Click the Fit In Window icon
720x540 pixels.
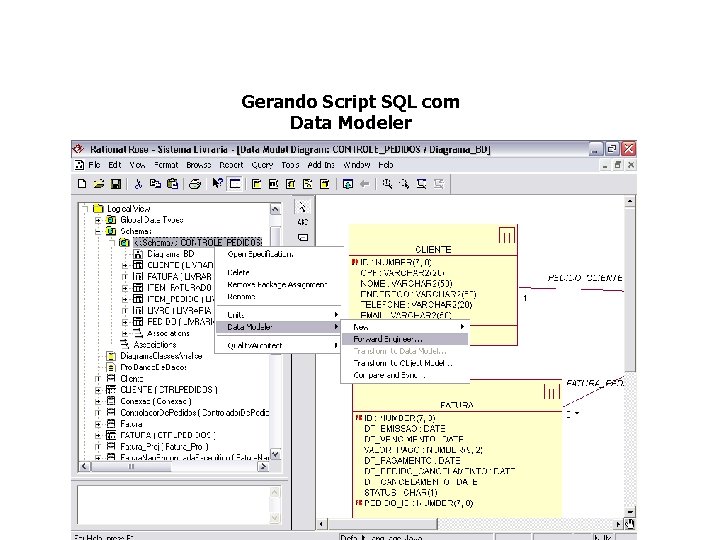422,184
